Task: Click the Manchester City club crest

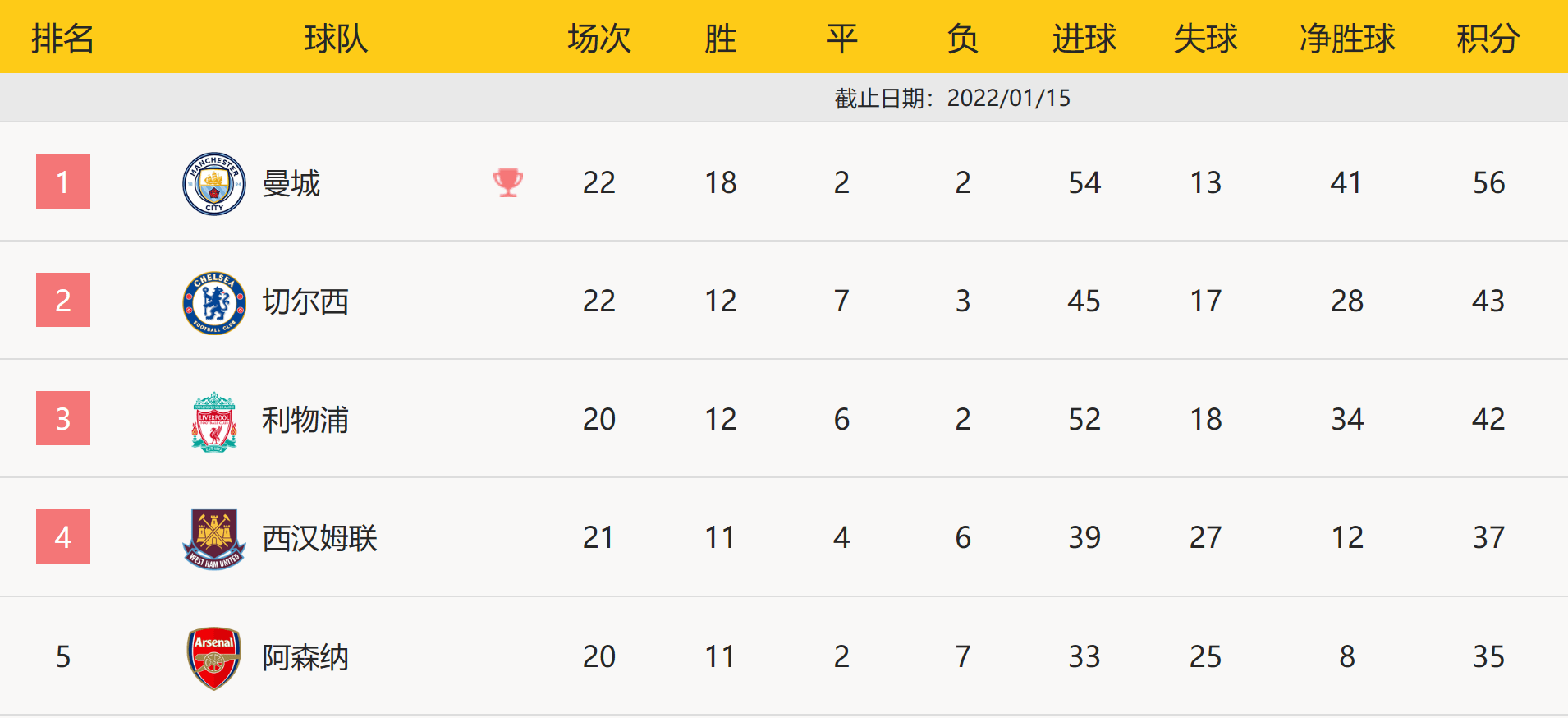Action: [x=213, y=183]
